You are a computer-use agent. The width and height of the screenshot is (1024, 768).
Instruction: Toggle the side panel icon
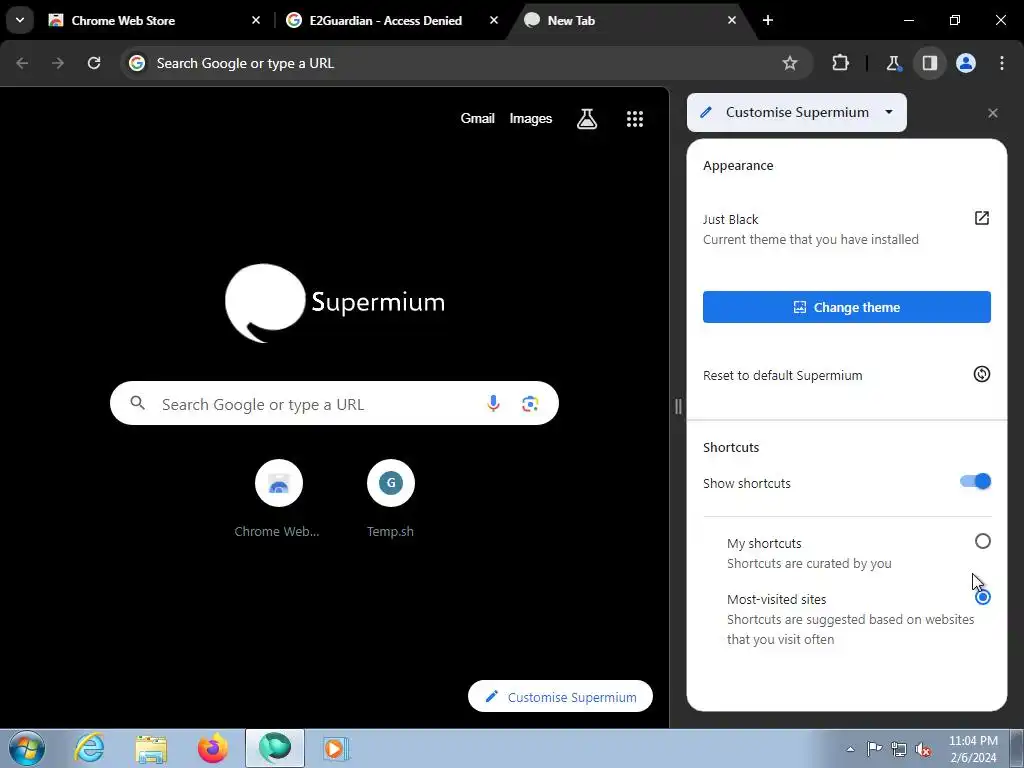pos(929,63)
